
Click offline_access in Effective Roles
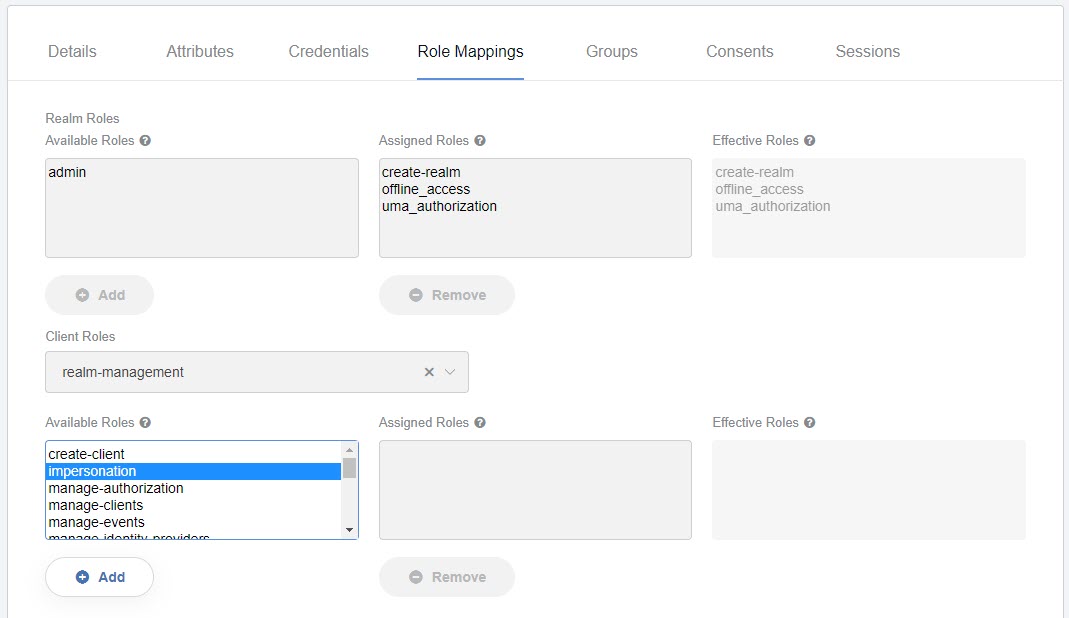tap(759, 189)
